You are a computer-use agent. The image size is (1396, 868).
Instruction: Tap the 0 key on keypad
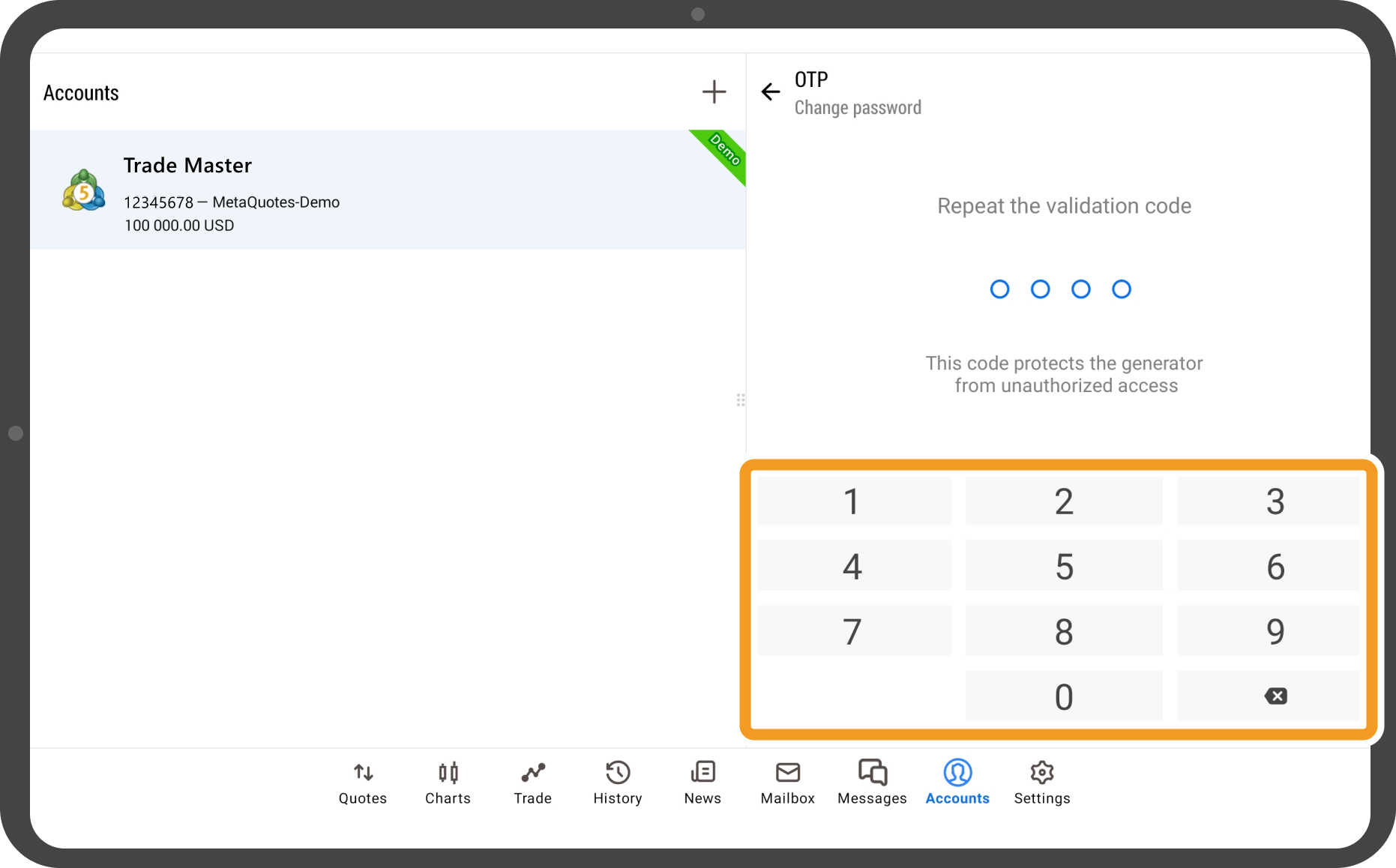pos(1063,696)
